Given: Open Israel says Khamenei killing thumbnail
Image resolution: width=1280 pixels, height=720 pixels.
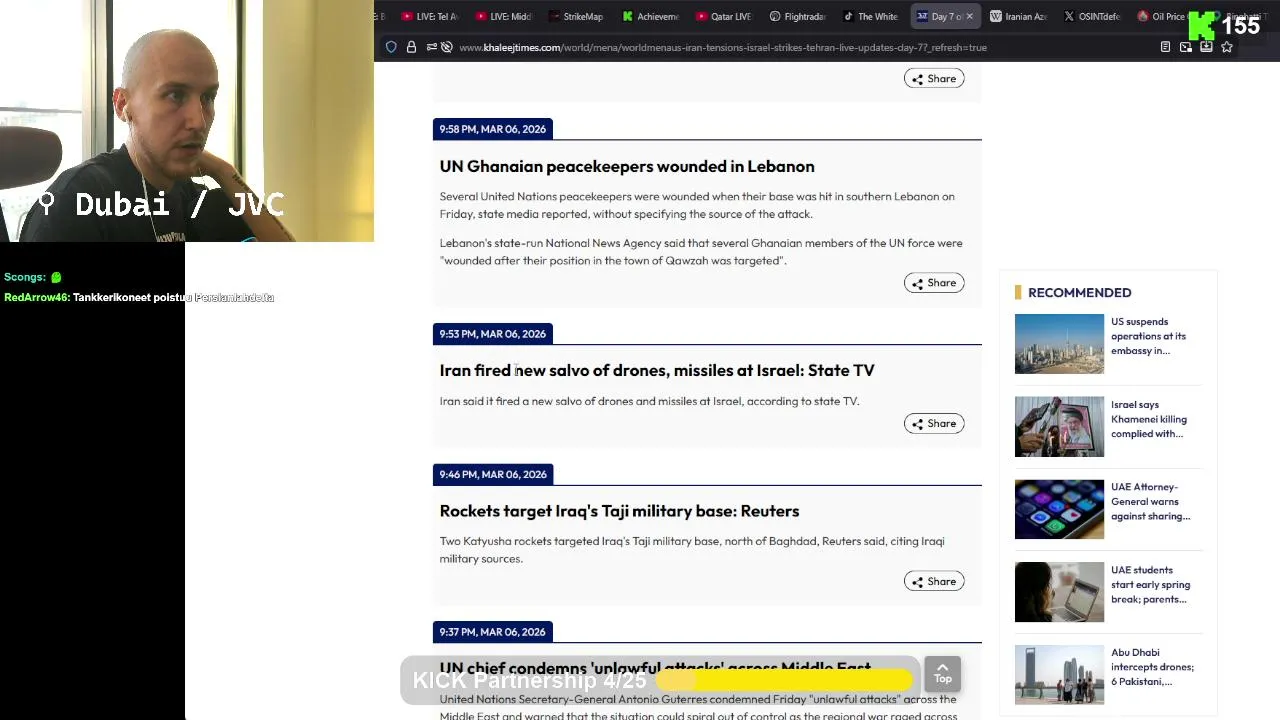Looking at the screenshot, I should pos(1059,427).
